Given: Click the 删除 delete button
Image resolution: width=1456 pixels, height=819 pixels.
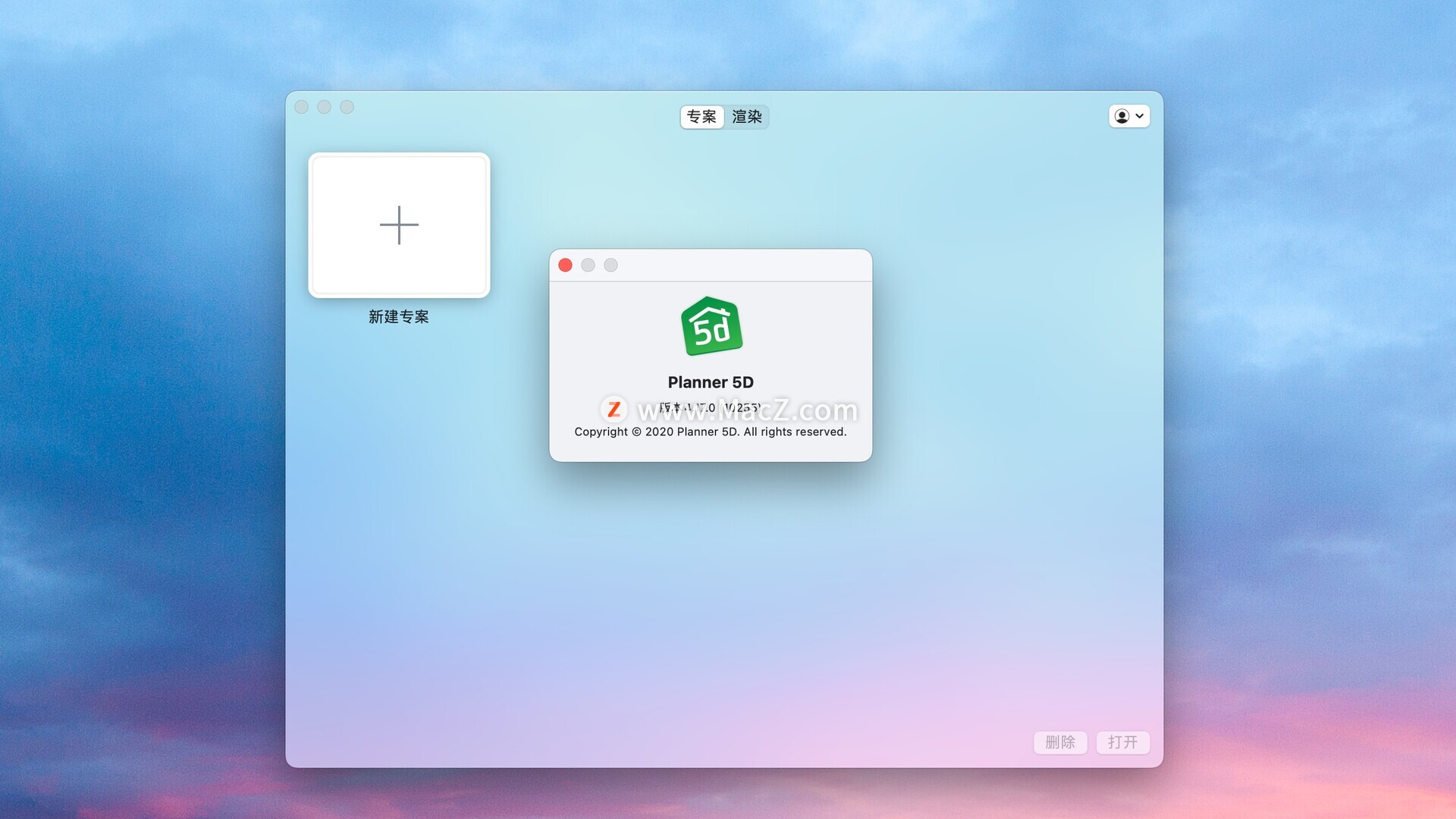Looking at the screenshot, I should click(x=1060, y=742).
